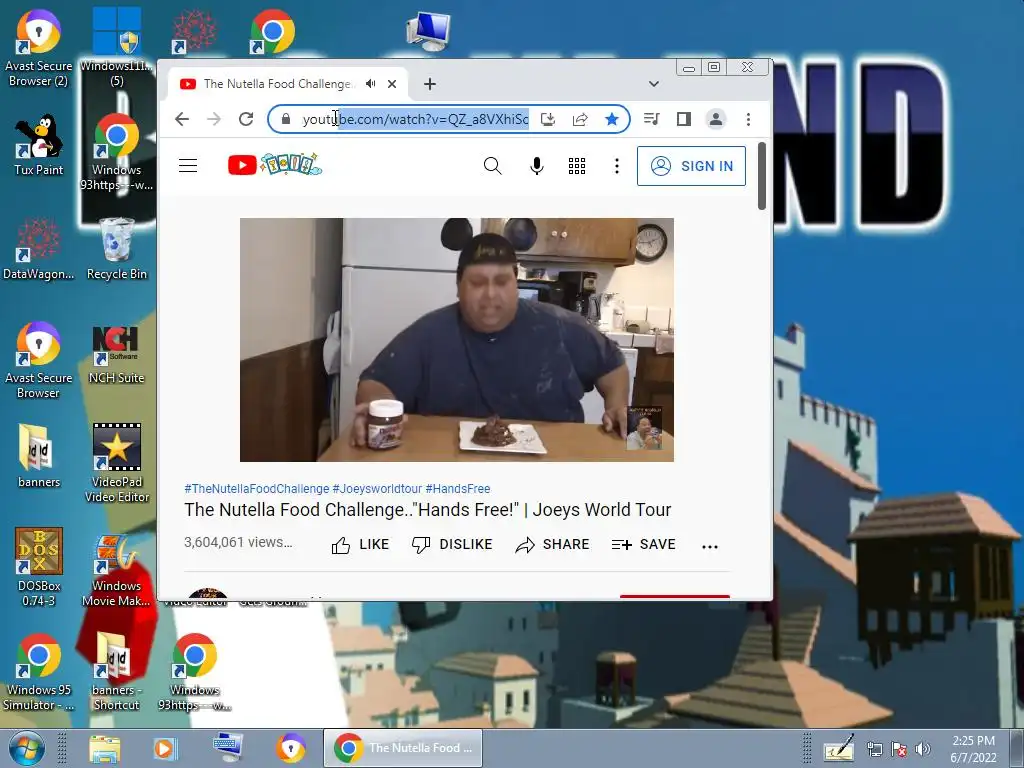Like the video
The width and height of the screenshot is (1024, 768).
(x=360, y=545)
